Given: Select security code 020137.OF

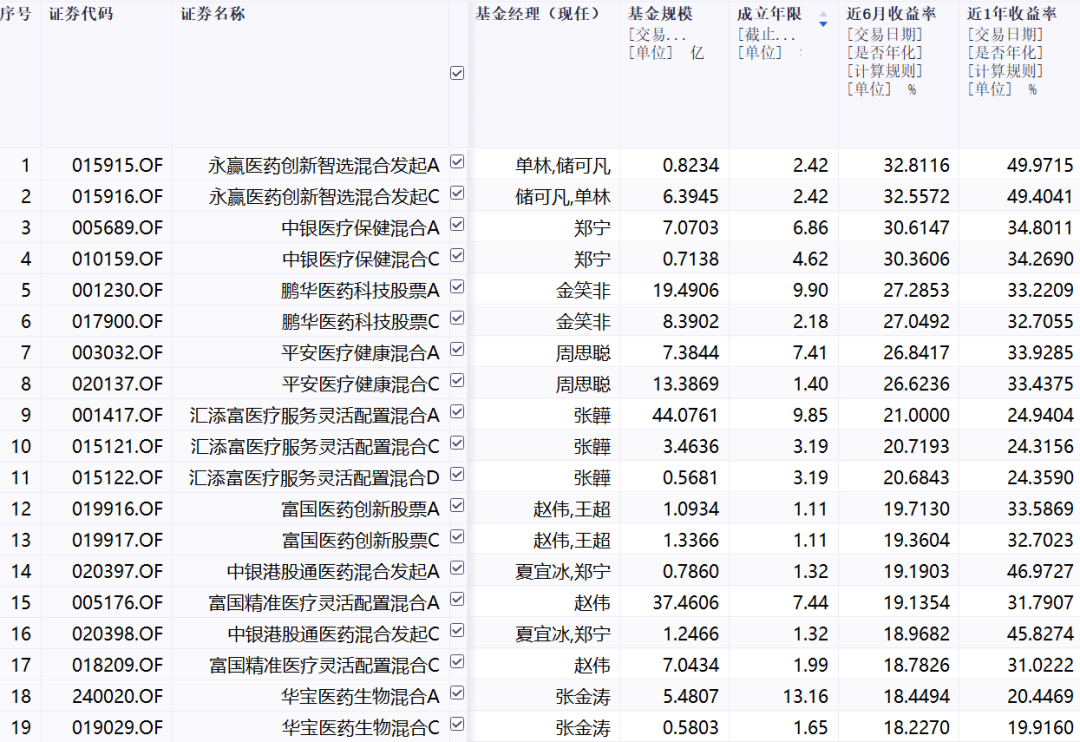Looking at the screenshot, I should click(117, 384).
